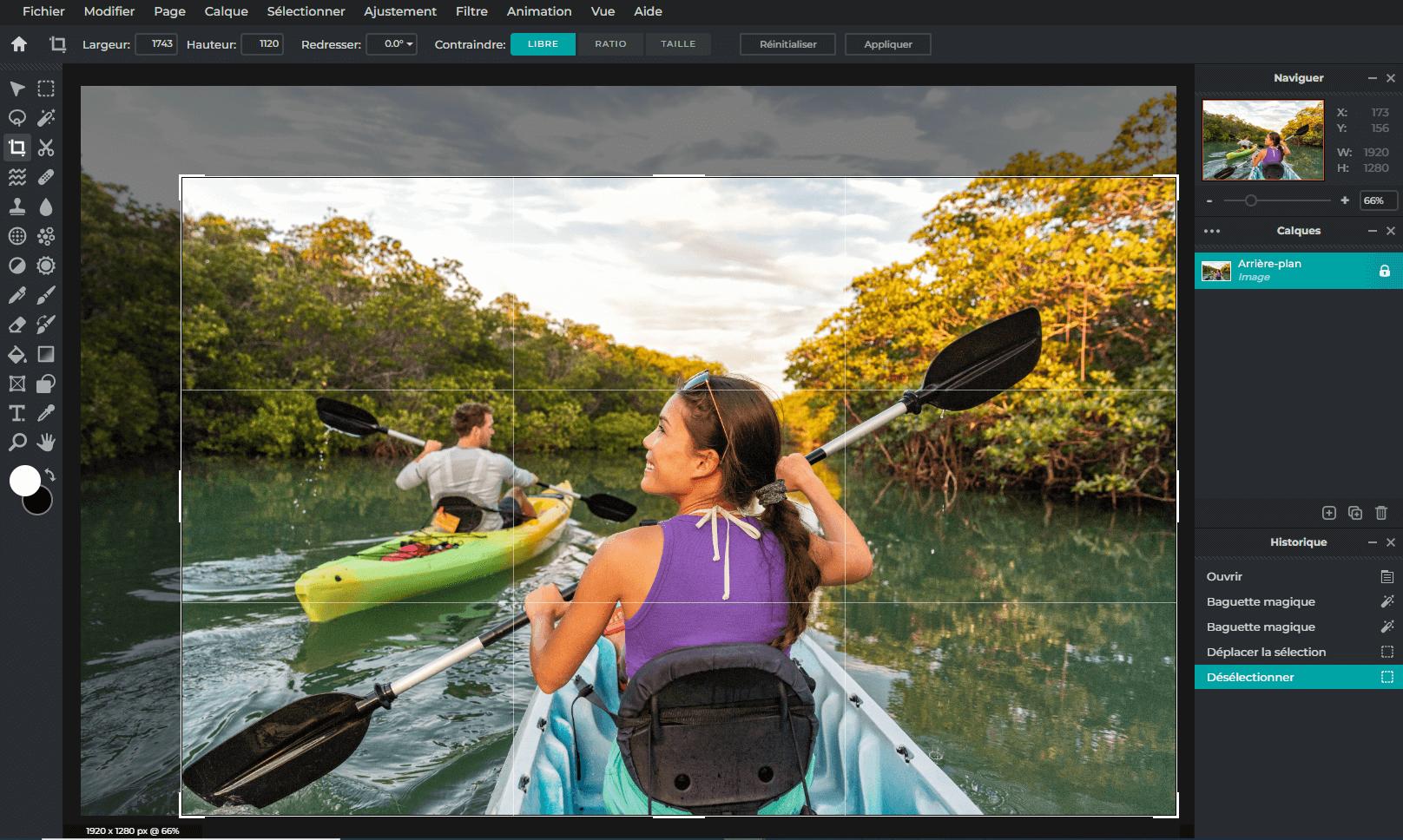Open the Modifier menu
The width and height of the screenshot is (1403, 840).
[109, 11]
